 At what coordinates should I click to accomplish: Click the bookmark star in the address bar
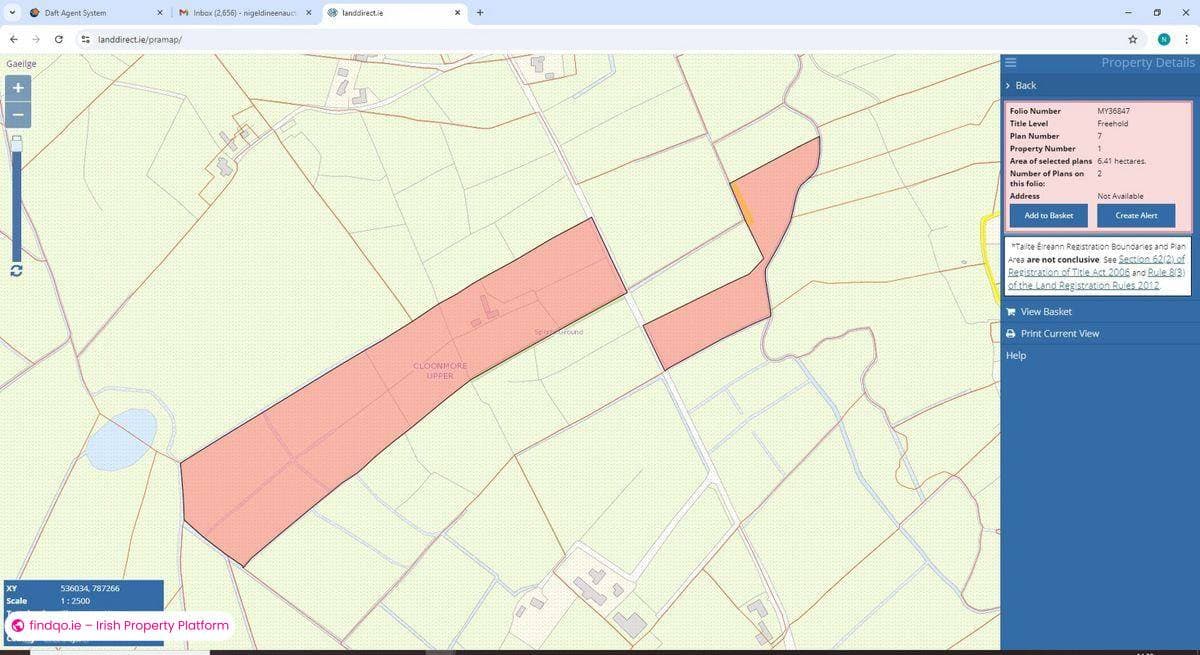coord(1132,39)
